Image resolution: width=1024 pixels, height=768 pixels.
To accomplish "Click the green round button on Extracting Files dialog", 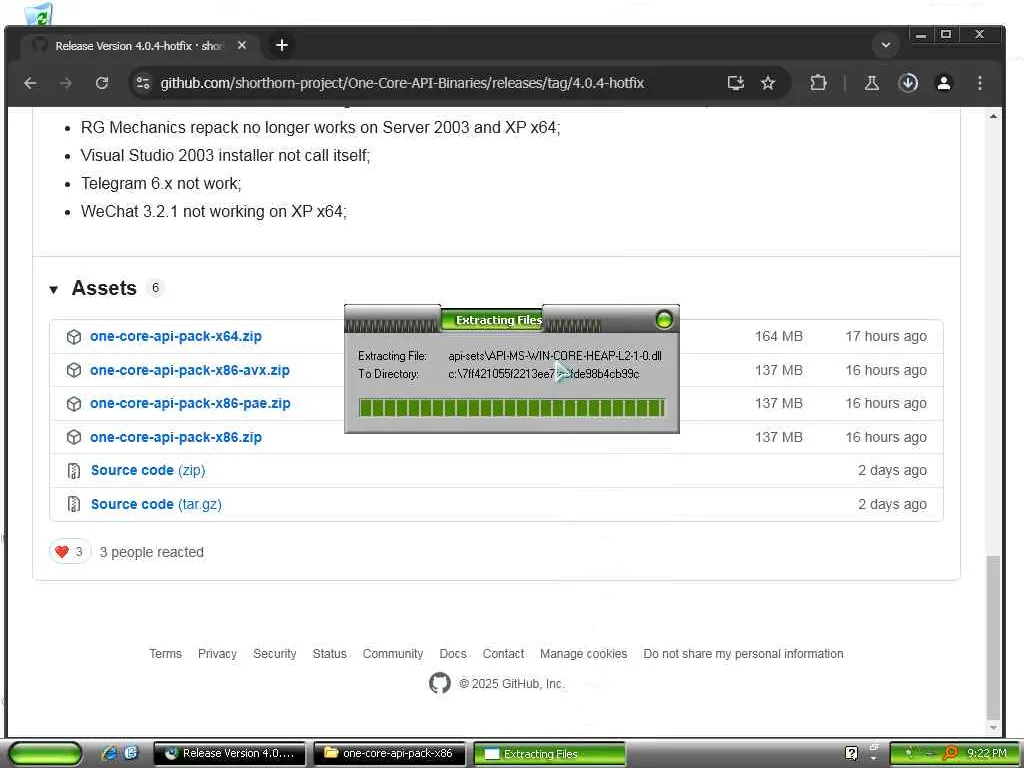I will pyautogui.click(x=664, y=319).
